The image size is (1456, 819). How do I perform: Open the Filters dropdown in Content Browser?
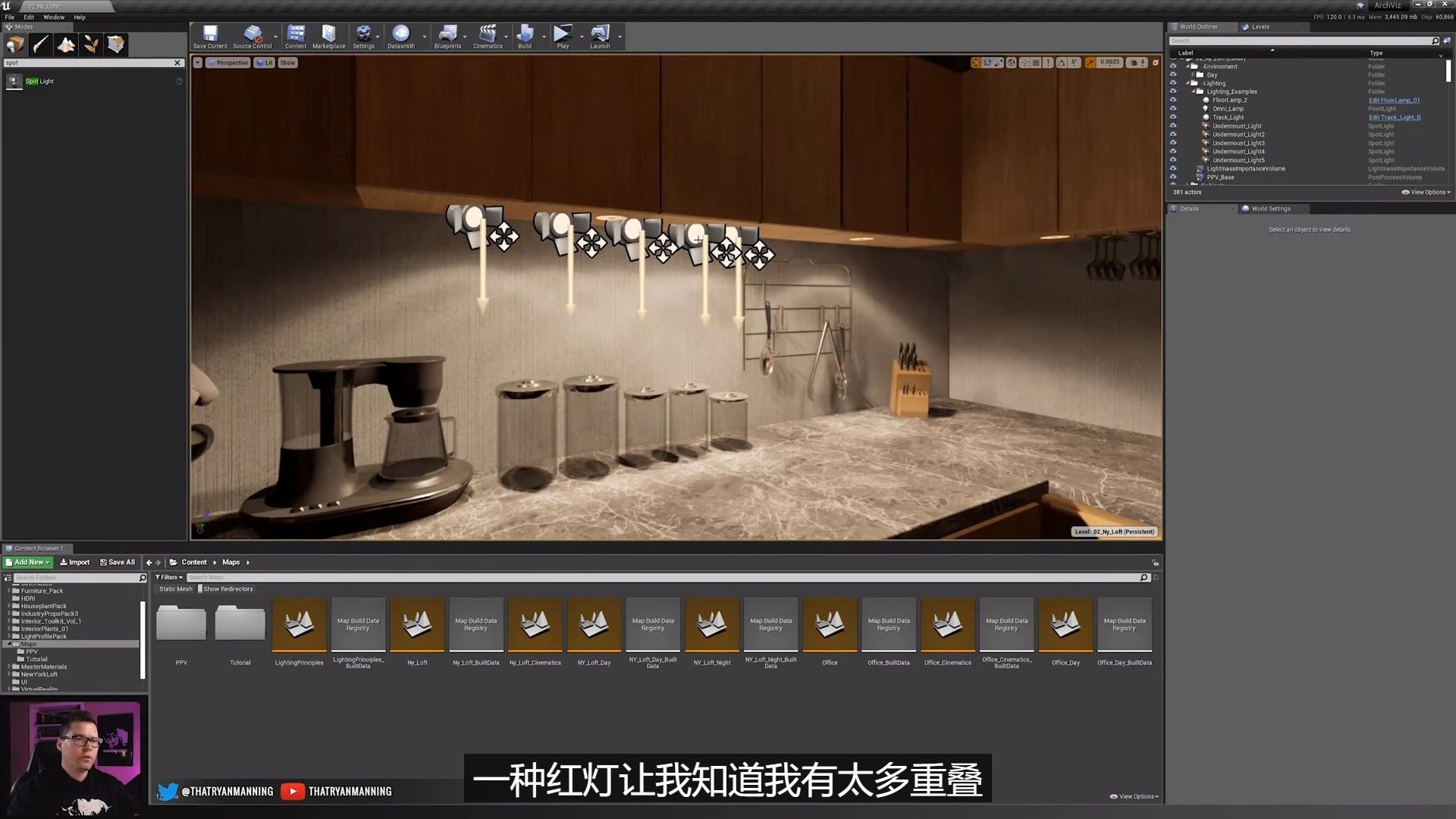pyautogui.click(x=169, y=578)
